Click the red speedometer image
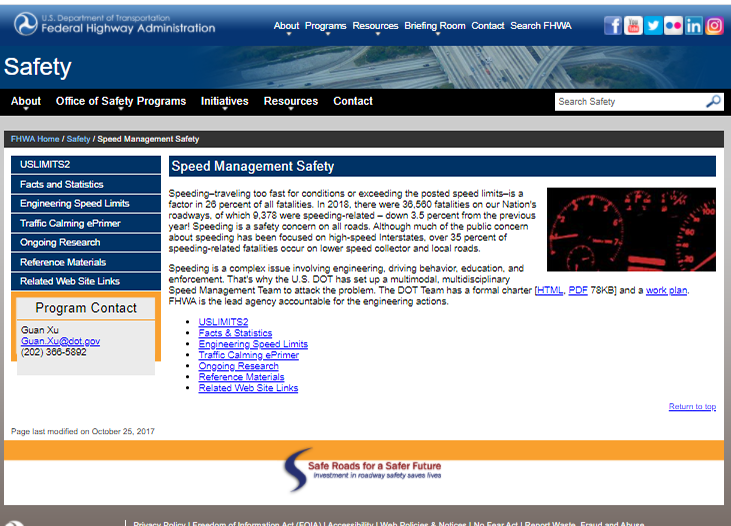The height and width of the screenshot is (526, 731). tap(631, 229)
